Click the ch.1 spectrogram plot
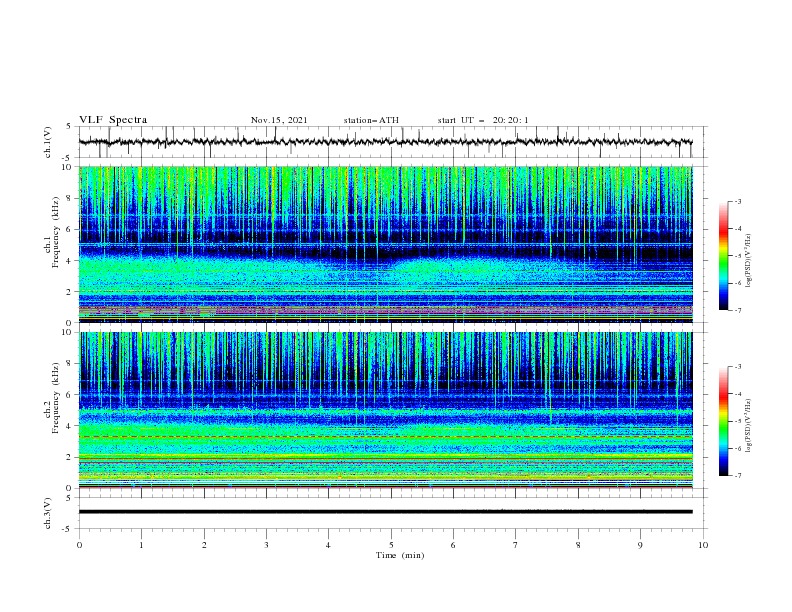 coord(386,244)
